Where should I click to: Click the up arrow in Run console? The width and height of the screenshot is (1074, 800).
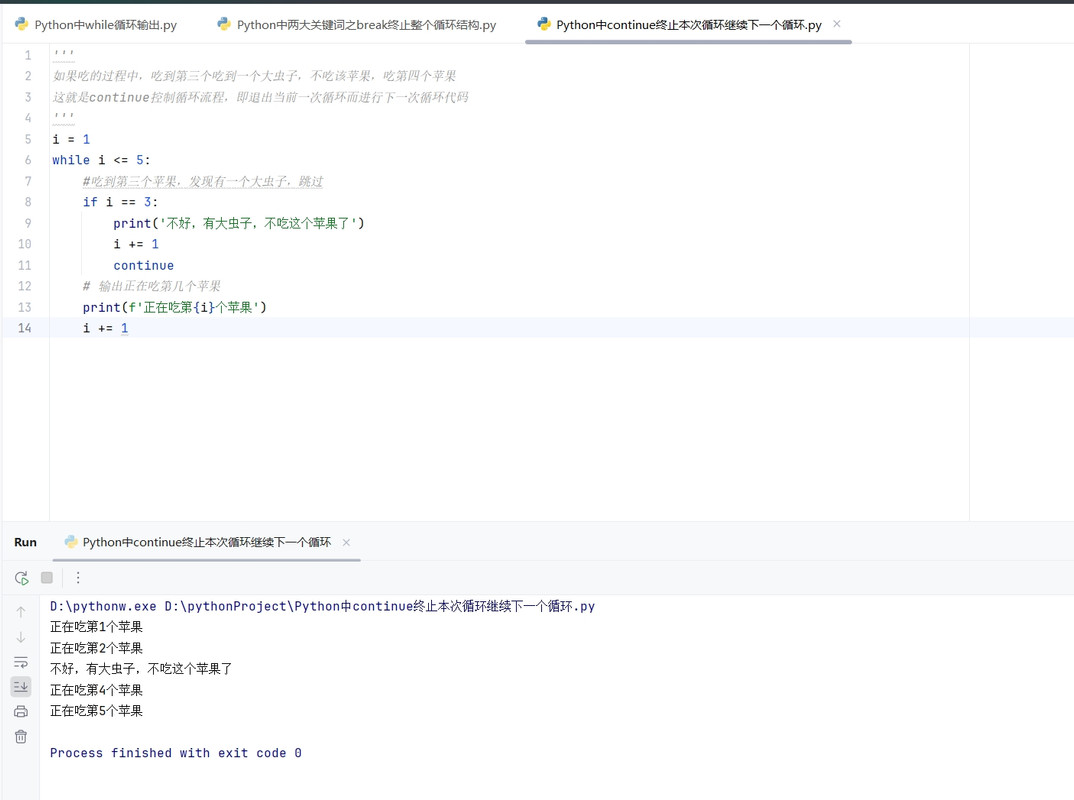(x=21, y=612)
